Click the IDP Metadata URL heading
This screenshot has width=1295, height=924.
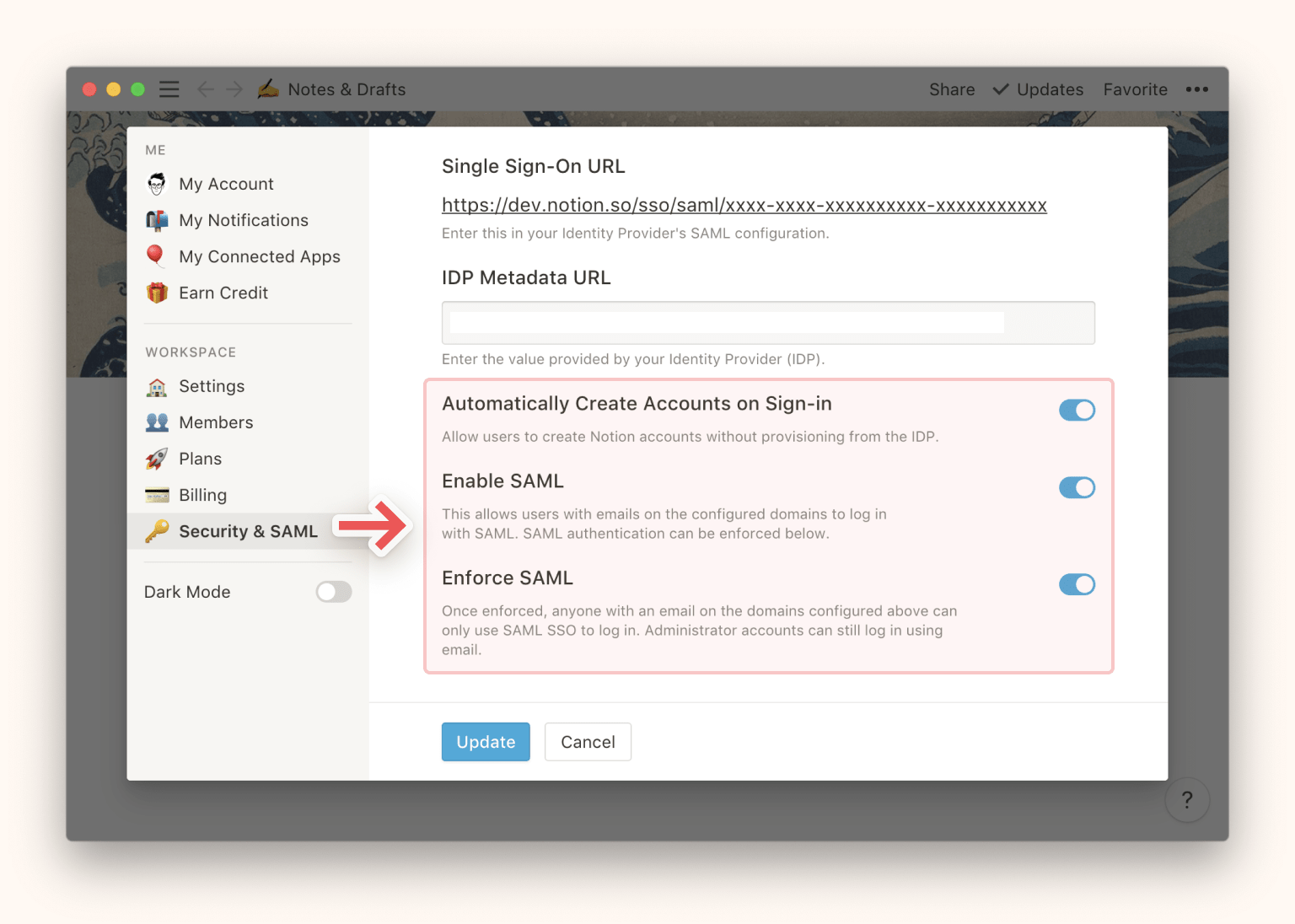pyautogui.click(x=526, y=277)
